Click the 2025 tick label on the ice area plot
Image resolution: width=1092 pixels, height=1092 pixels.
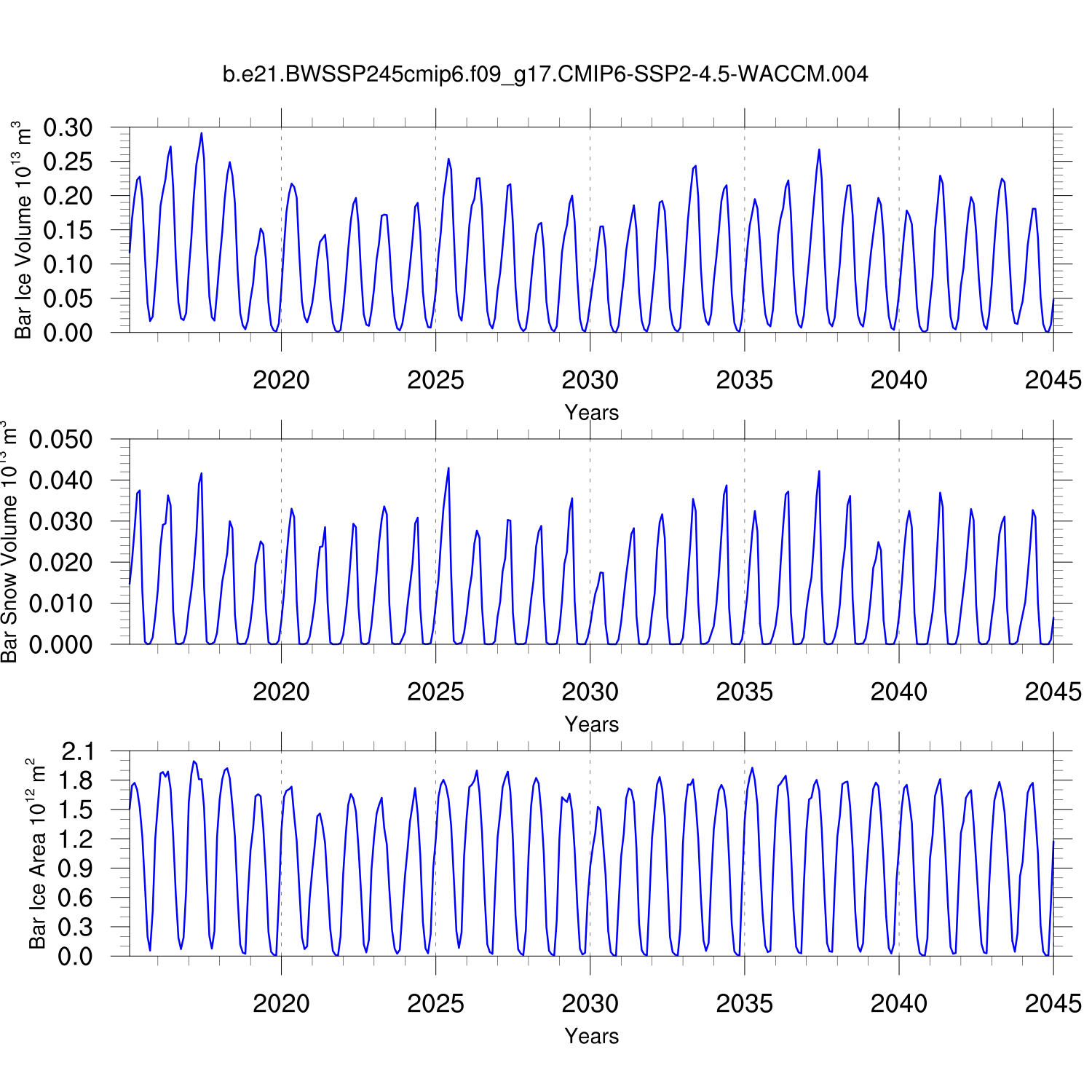pos(435,1003)
